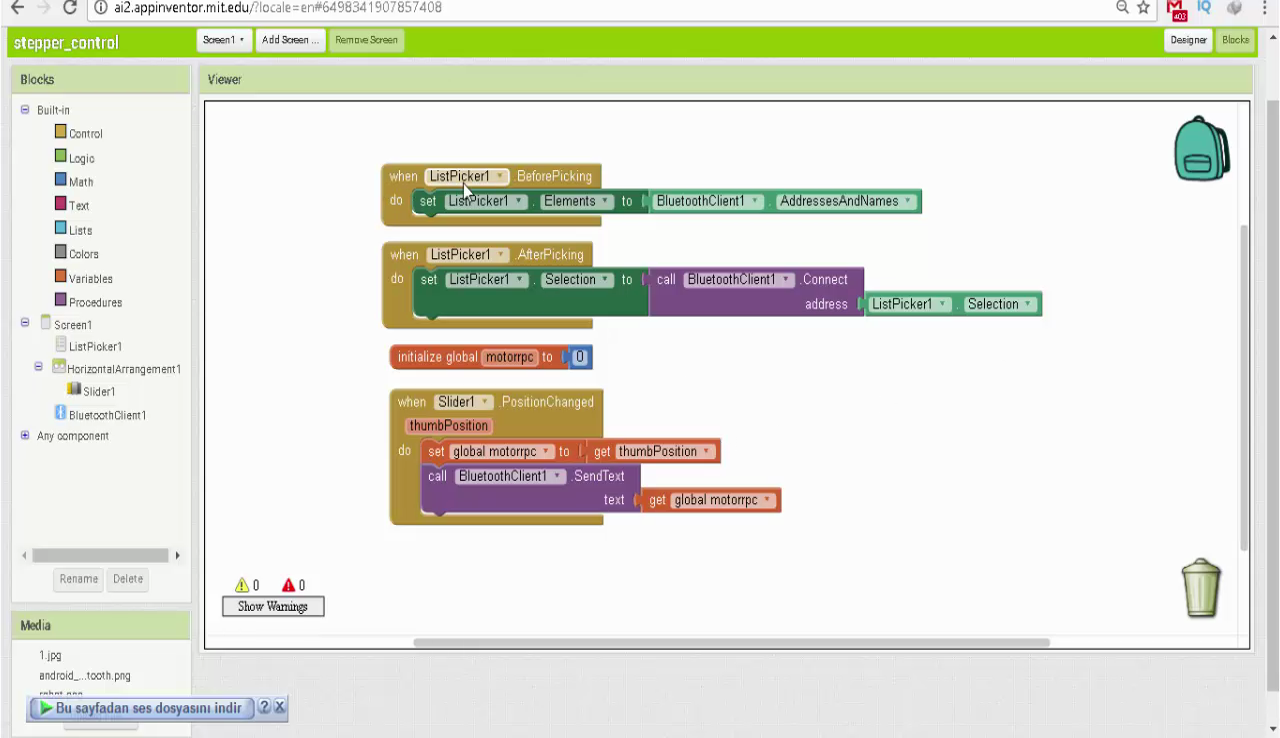Open the browser zoom magnifier icon

[1123, 8]
